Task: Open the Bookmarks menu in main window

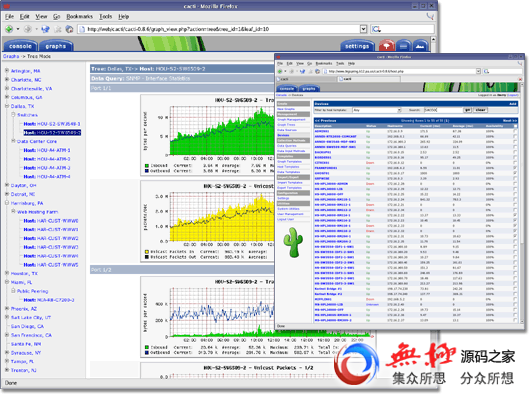Action: tap(79, 16)
